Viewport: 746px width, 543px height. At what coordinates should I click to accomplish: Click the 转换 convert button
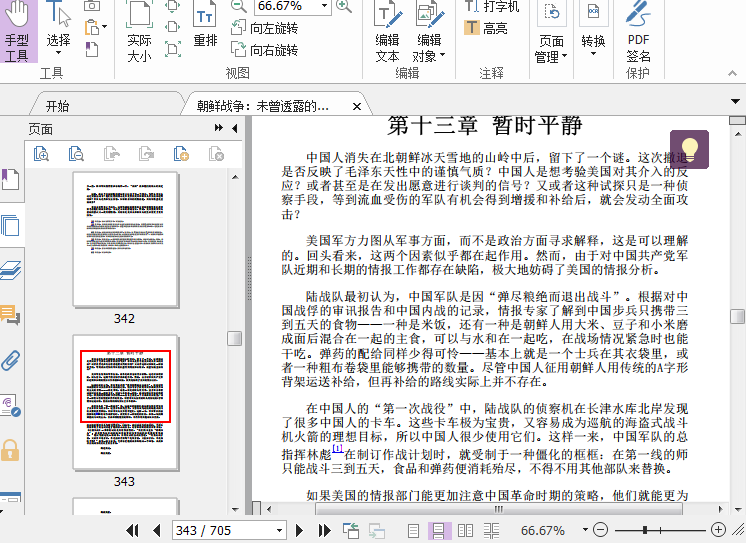(x=593, y=29)
